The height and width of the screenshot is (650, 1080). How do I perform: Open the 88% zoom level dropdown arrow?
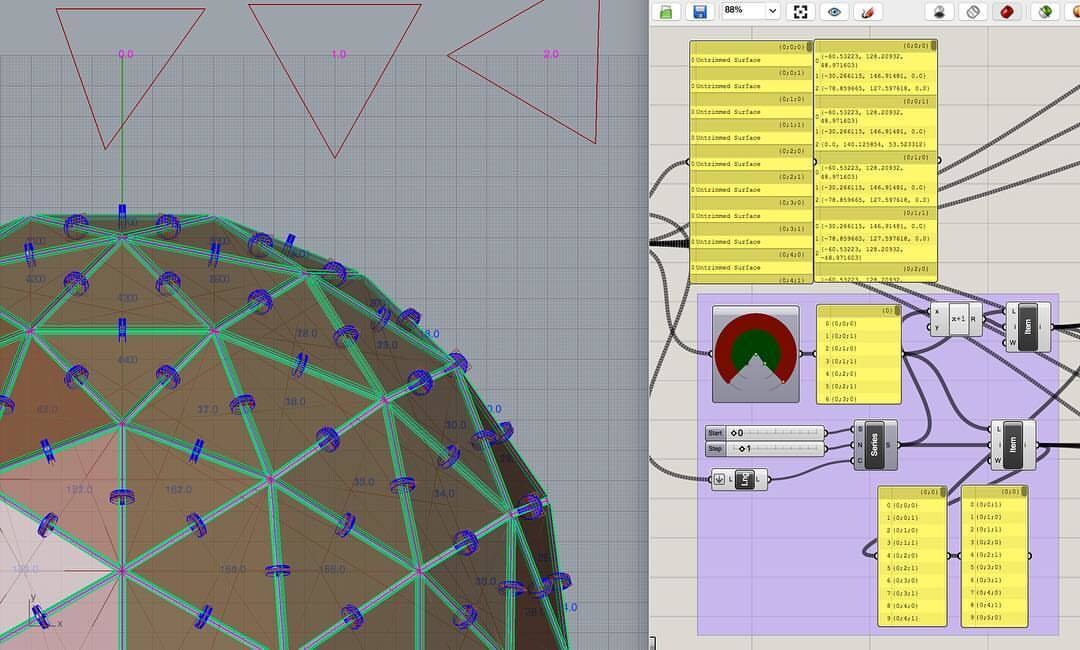772,11
